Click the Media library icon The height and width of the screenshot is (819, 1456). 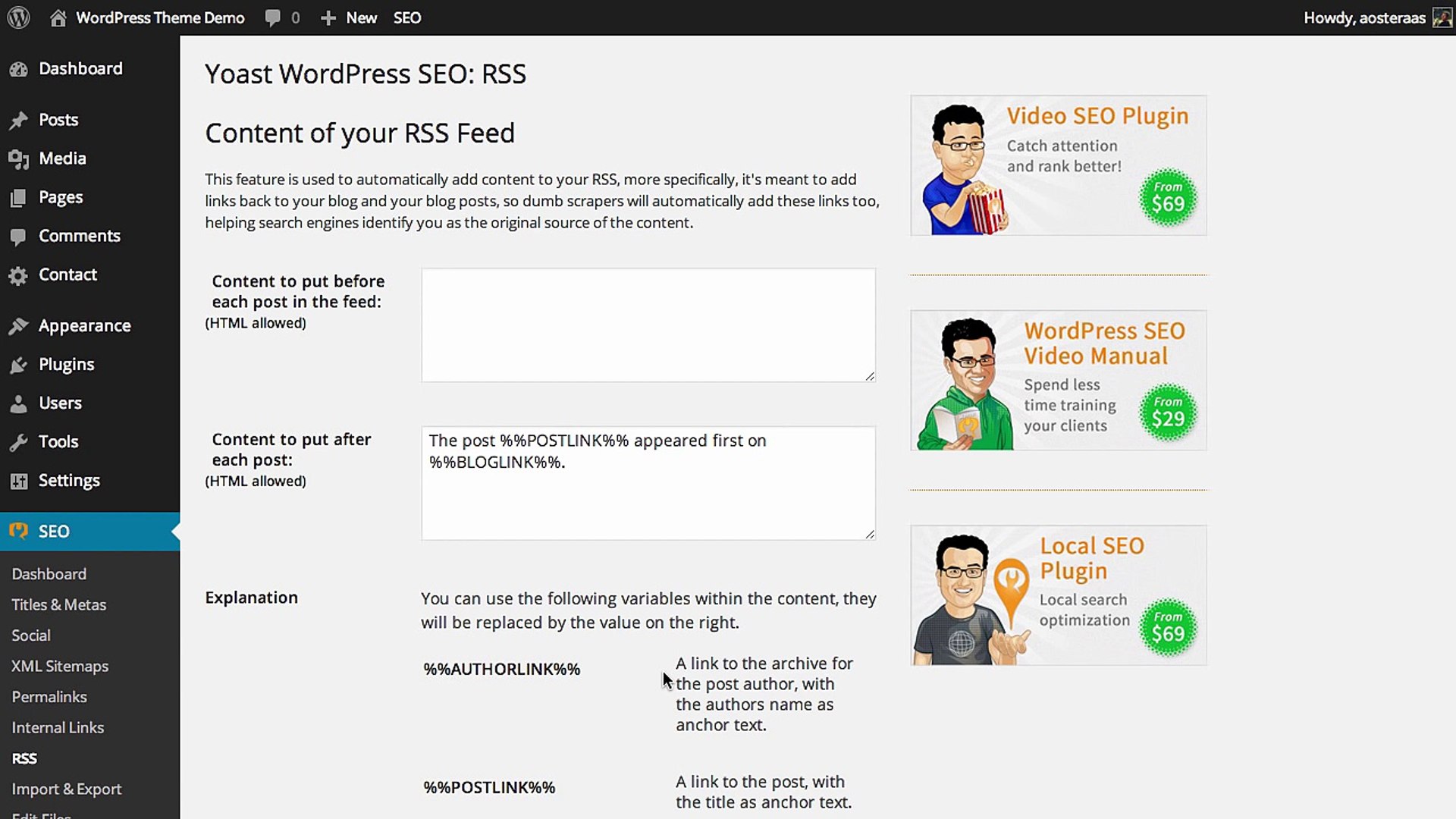[x=19, y=158]
